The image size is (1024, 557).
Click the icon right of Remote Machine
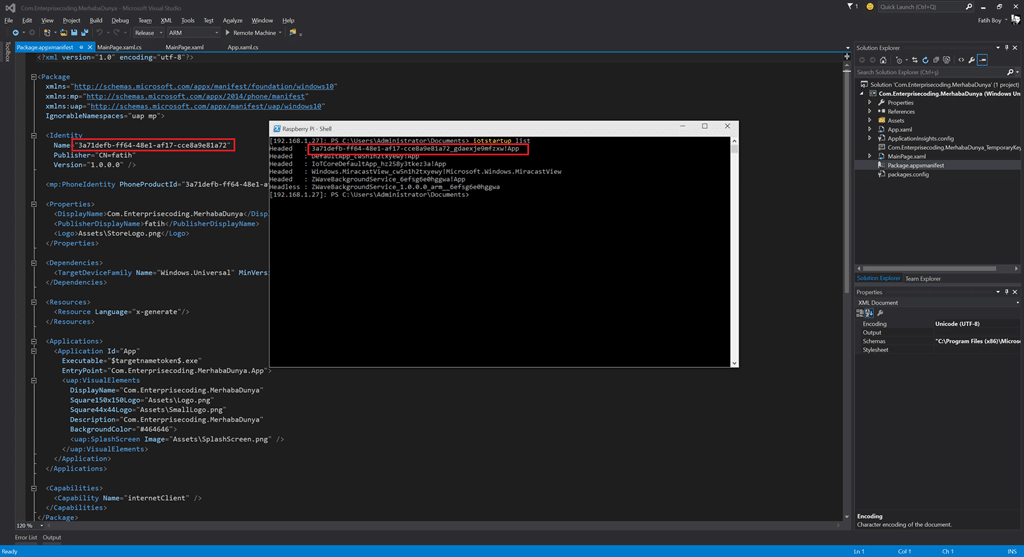293,33
